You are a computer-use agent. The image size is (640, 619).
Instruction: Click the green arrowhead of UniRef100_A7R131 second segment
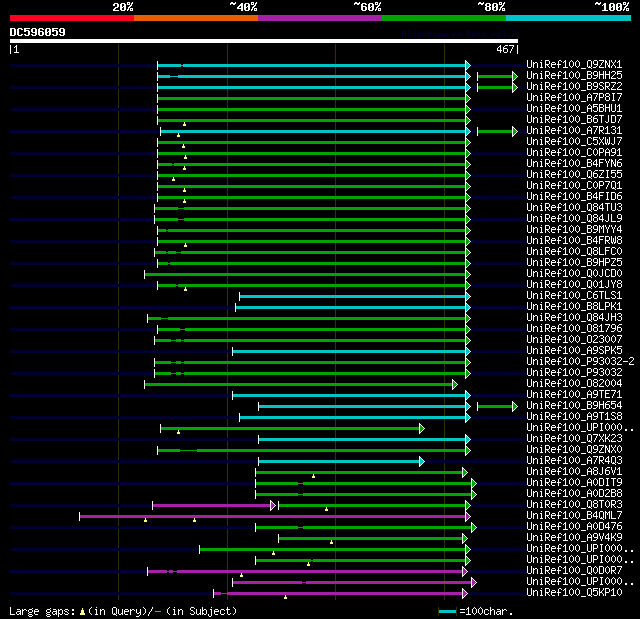515,131
